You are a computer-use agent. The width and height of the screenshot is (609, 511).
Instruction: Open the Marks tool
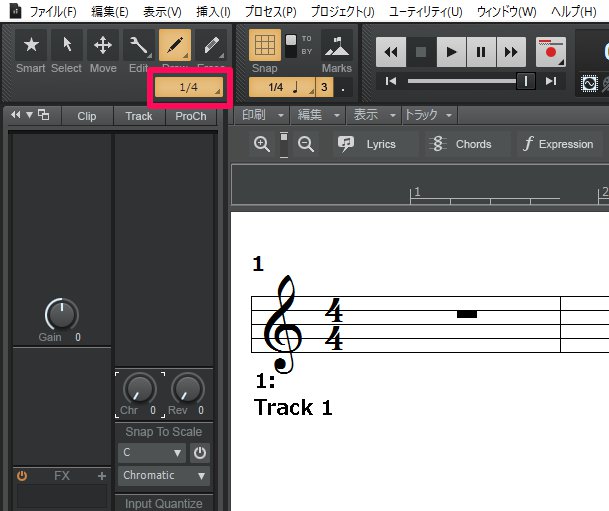(x=337, y=45)
